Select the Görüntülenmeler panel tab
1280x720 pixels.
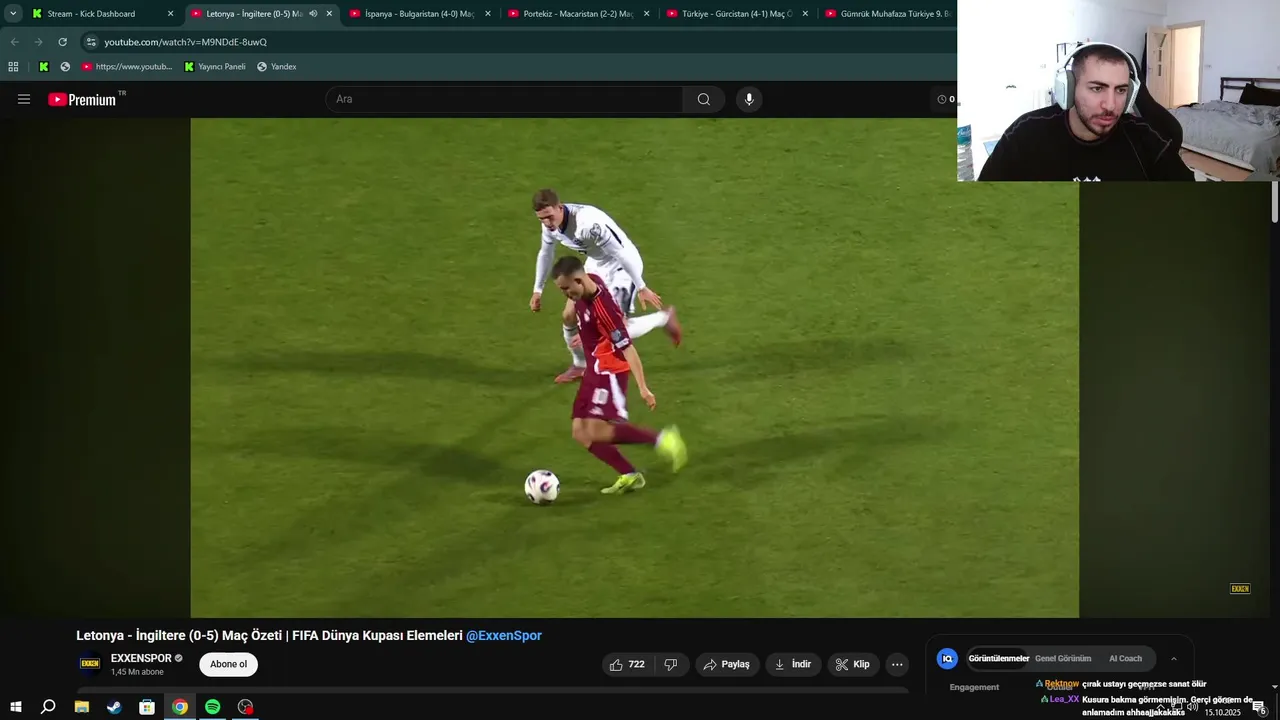point(999,658)
